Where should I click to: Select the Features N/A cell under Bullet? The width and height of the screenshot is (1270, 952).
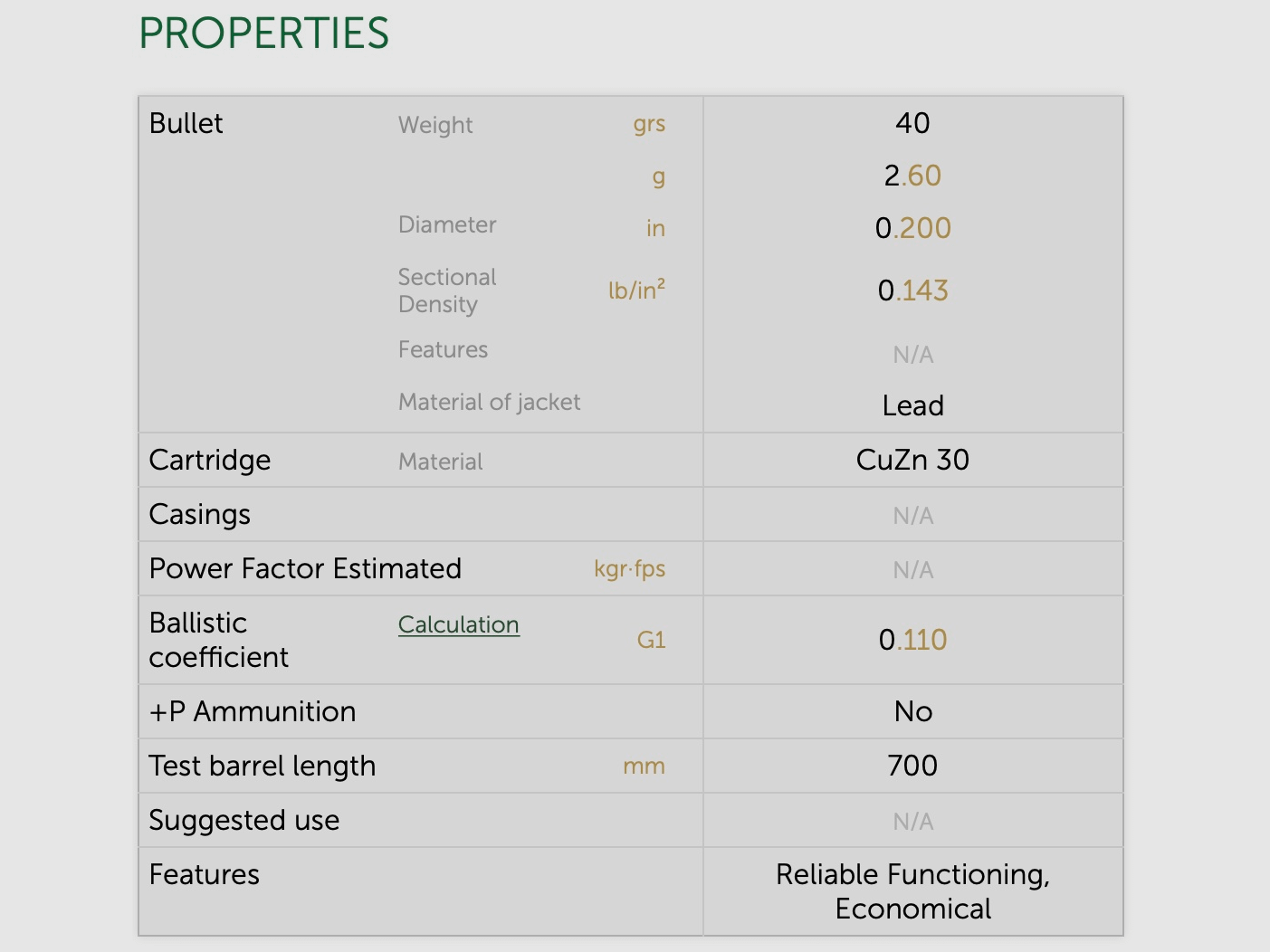912,355
